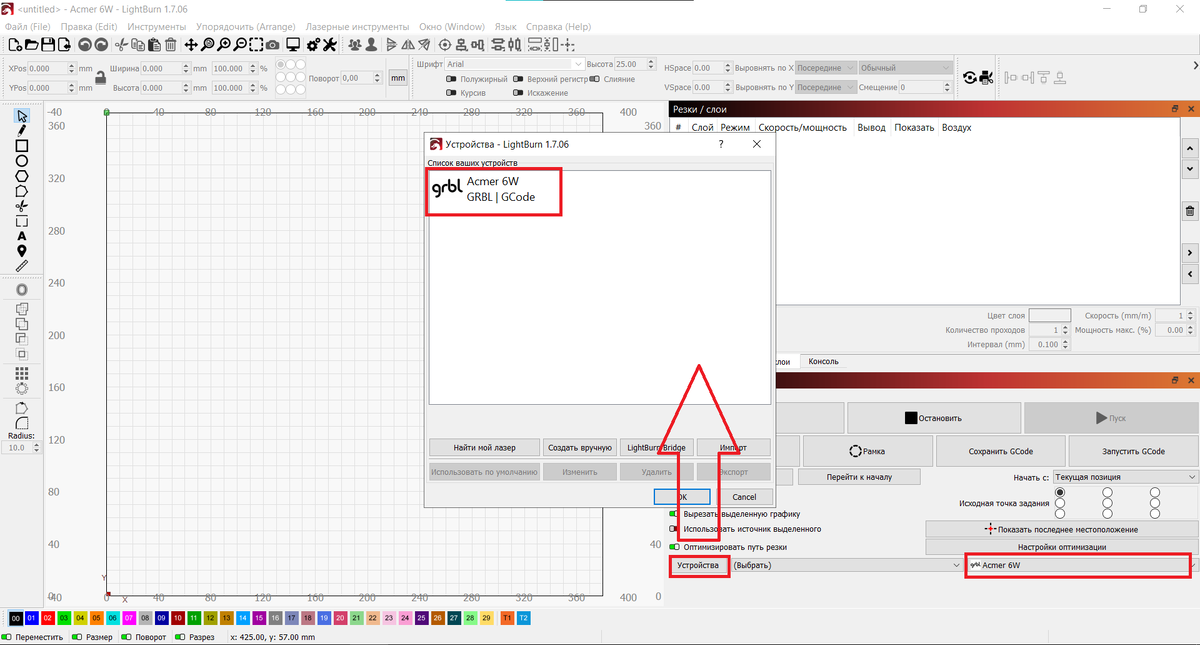Click the Создать вручную button
The width and height of the screenshot is (1200, 645).
[x=579, y=447]
